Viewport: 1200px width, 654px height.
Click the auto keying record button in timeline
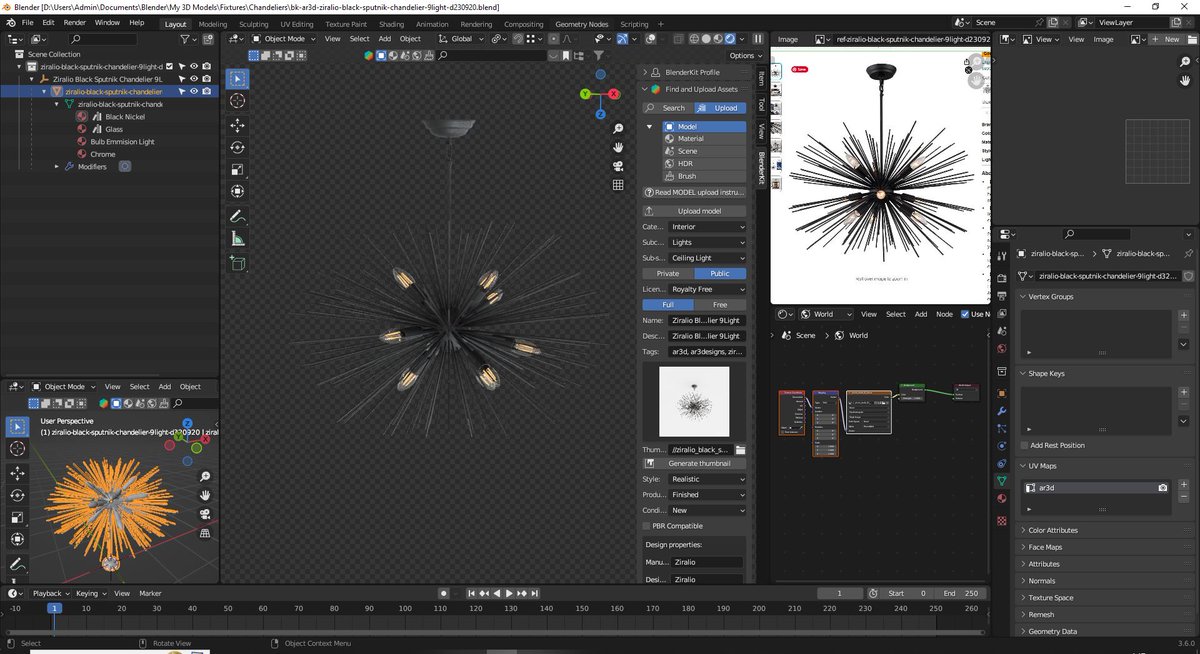pyautogui.click(x=443, y=593)
